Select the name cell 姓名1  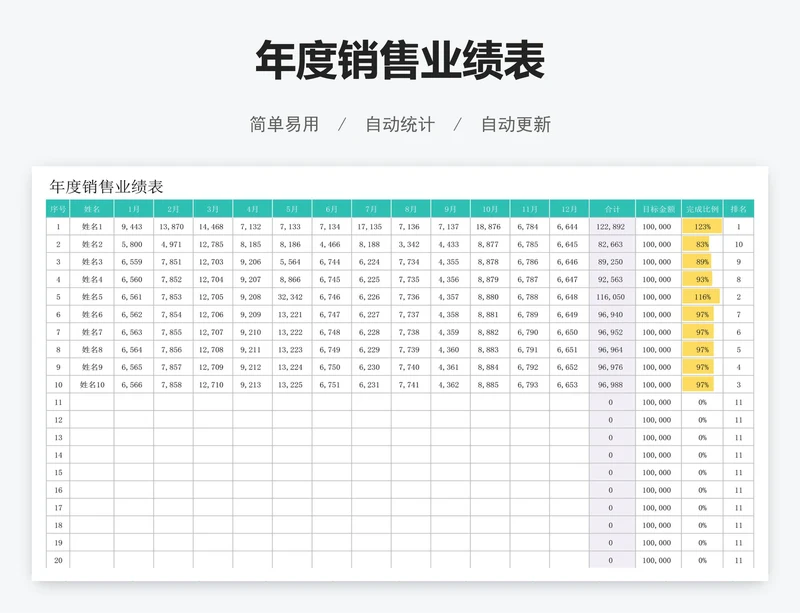coord(92,227)
